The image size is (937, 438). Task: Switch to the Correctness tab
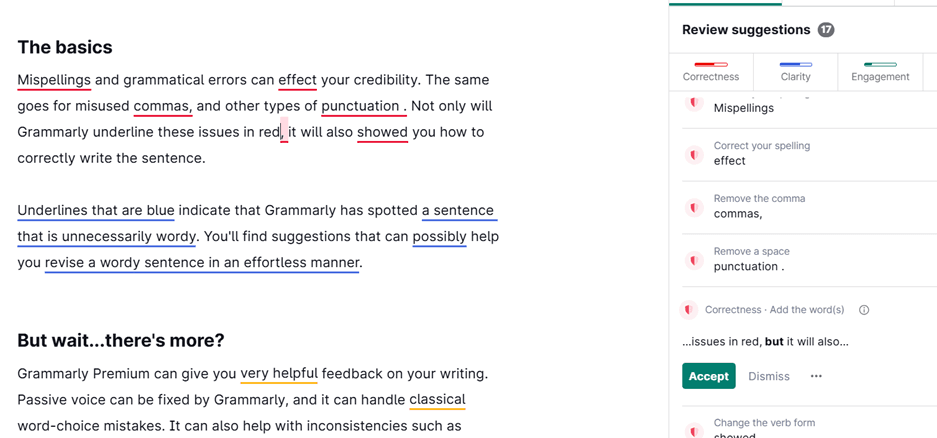pos(711,72)
